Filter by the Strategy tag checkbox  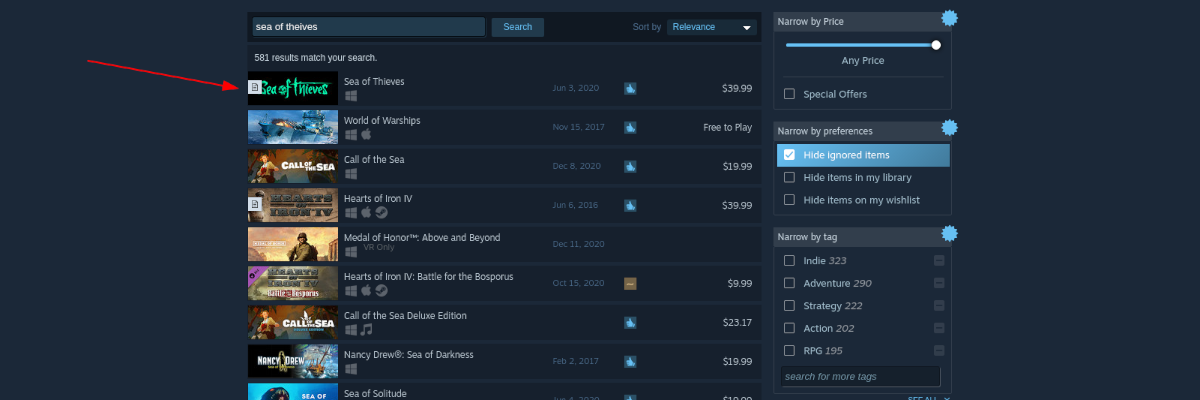click(790, 305)
